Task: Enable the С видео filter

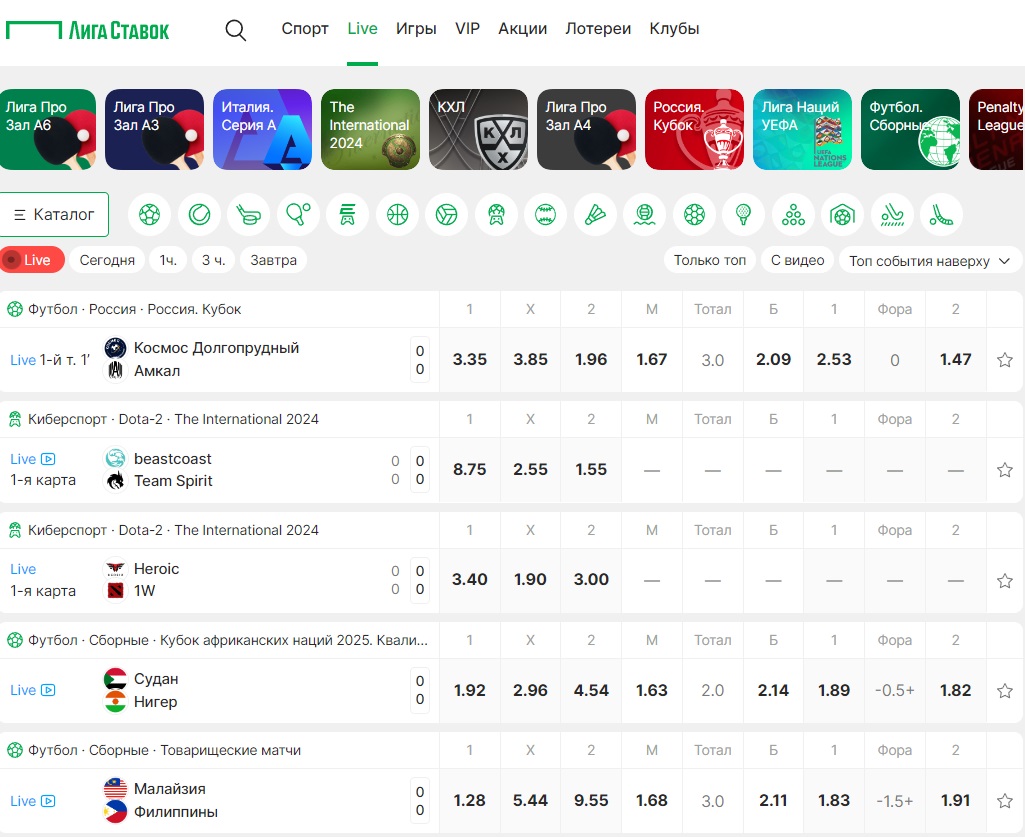Action: [x=798, y=260]
